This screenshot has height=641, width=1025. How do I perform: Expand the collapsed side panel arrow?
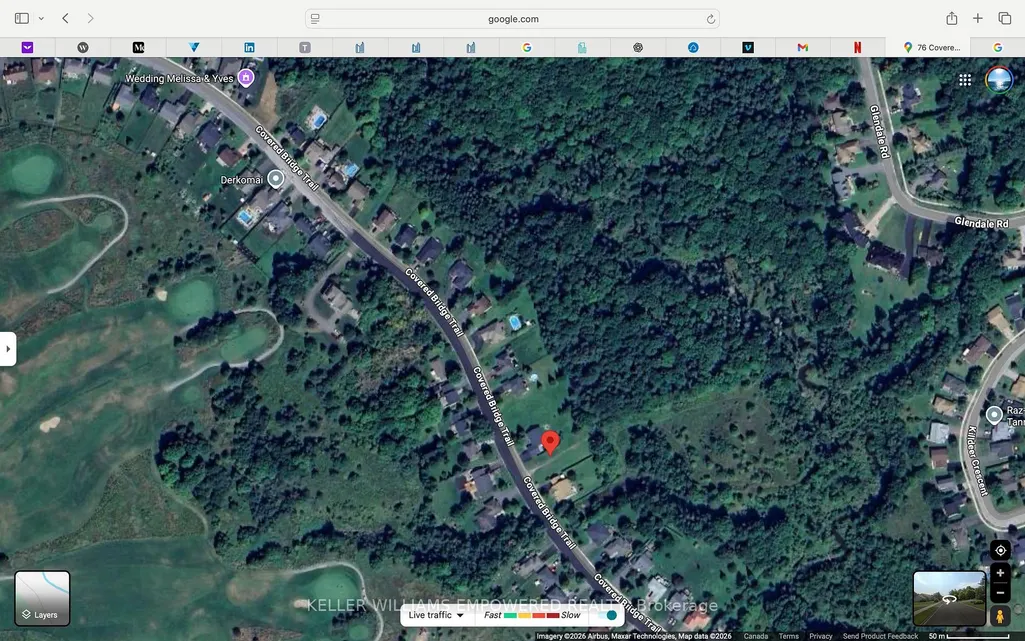[x=8, y=349]
